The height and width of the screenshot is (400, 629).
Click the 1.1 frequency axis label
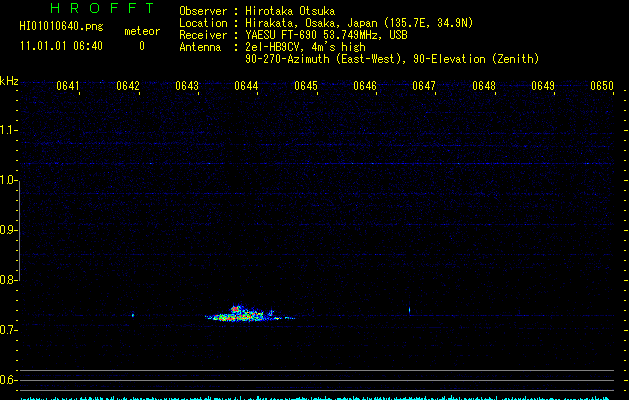coord(7,130)
